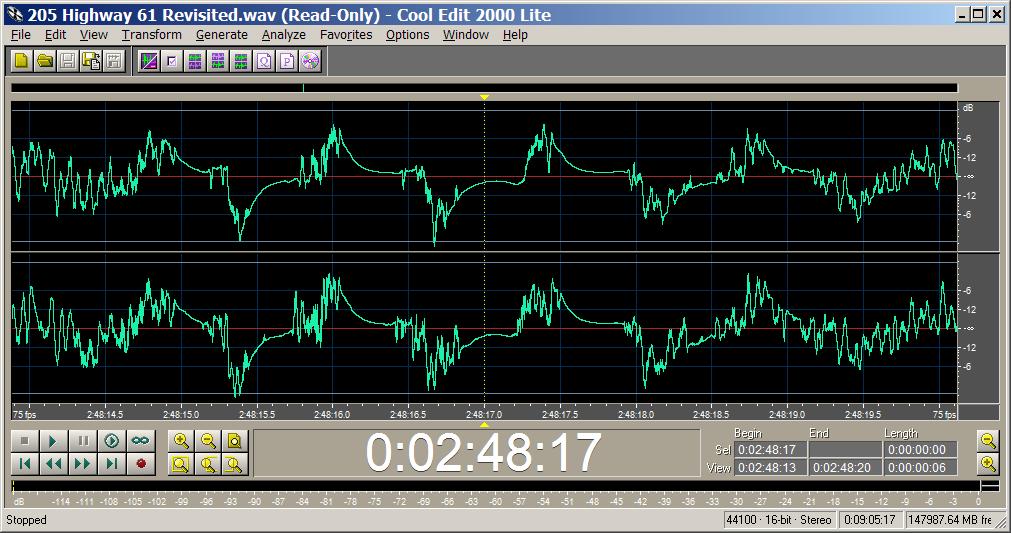This screenshot has width=1011, height=533.
Task: Start recording with the red Record button
Action: tap(141, 464)
